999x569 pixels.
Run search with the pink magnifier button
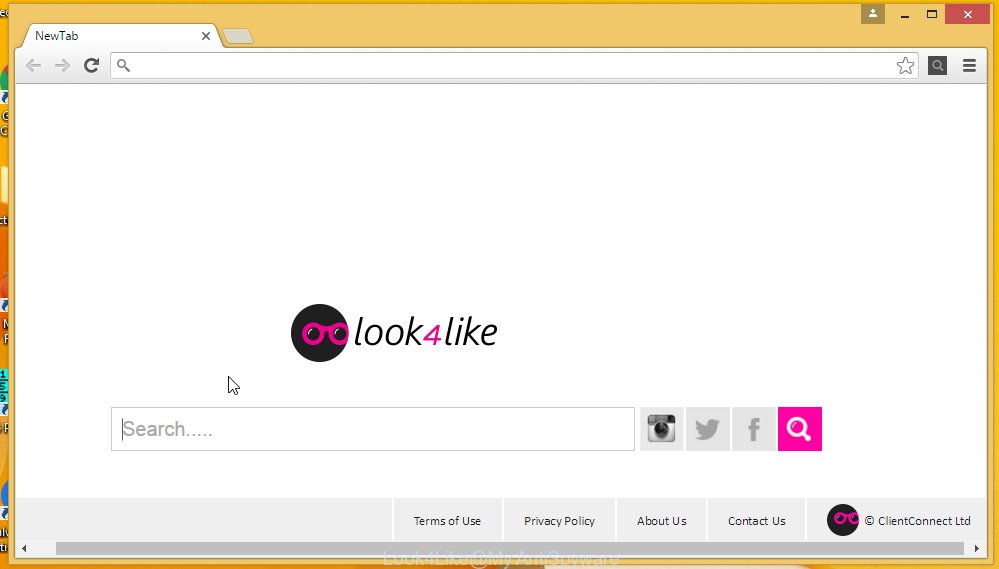click(800, 429)
